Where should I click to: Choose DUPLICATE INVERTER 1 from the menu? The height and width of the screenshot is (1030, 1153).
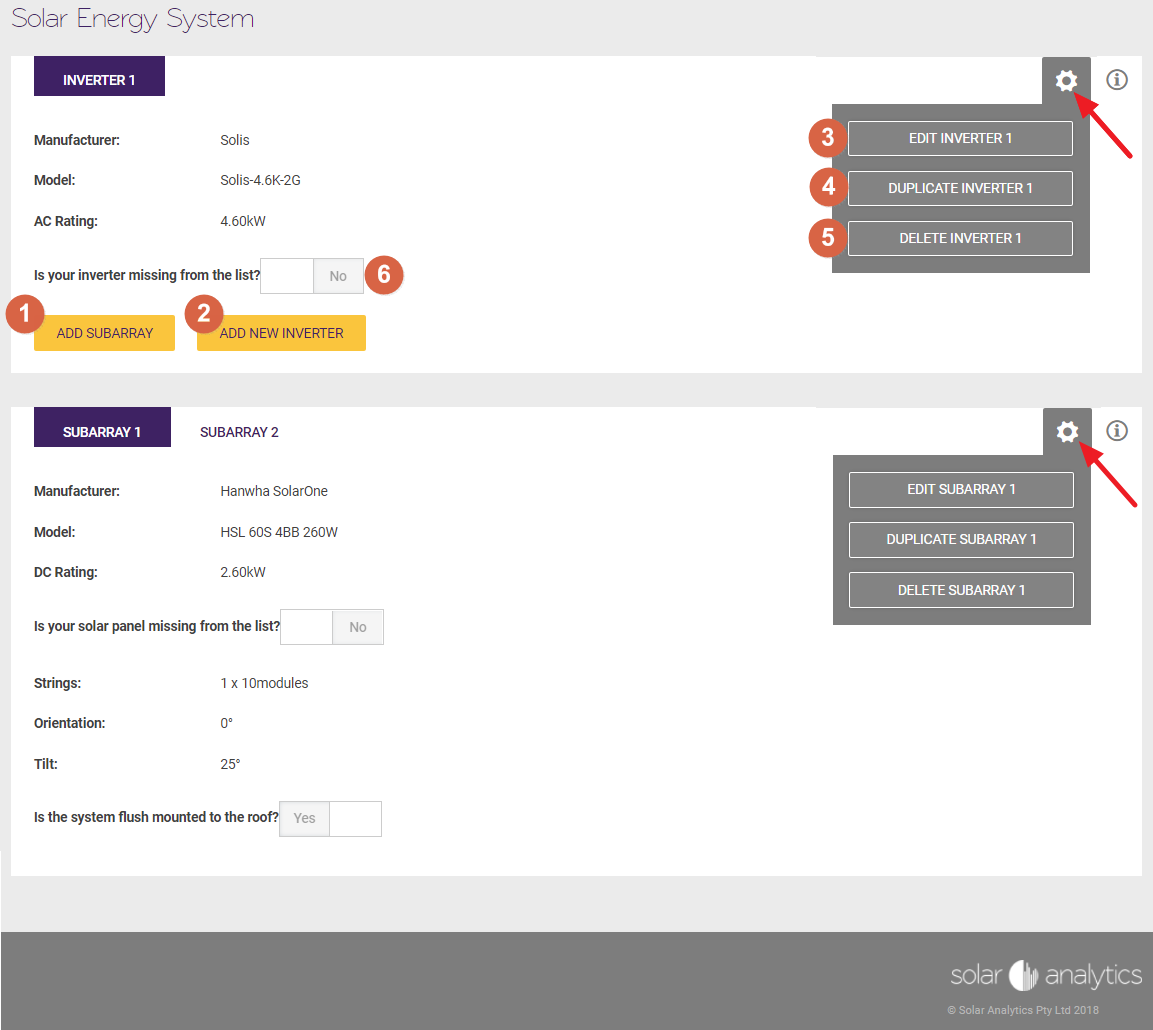[959, 188]
